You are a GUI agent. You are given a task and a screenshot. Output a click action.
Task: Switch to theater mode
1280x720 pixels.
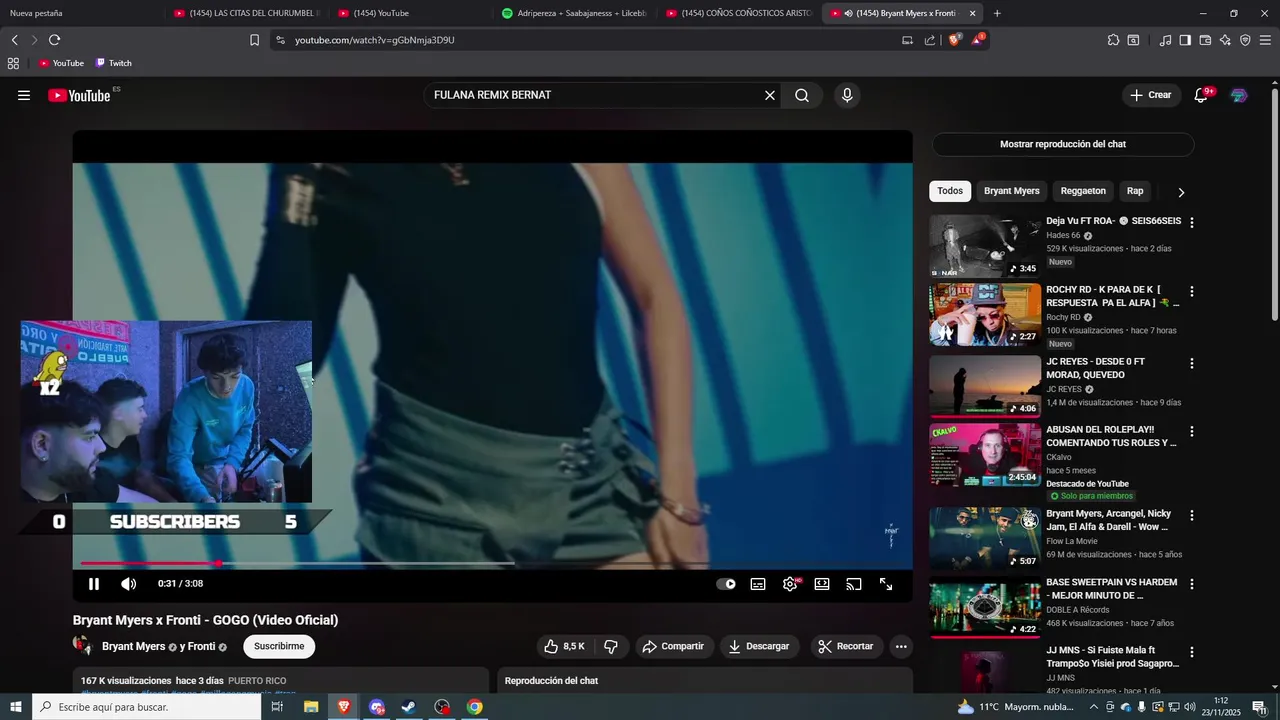tap(822, 584)
